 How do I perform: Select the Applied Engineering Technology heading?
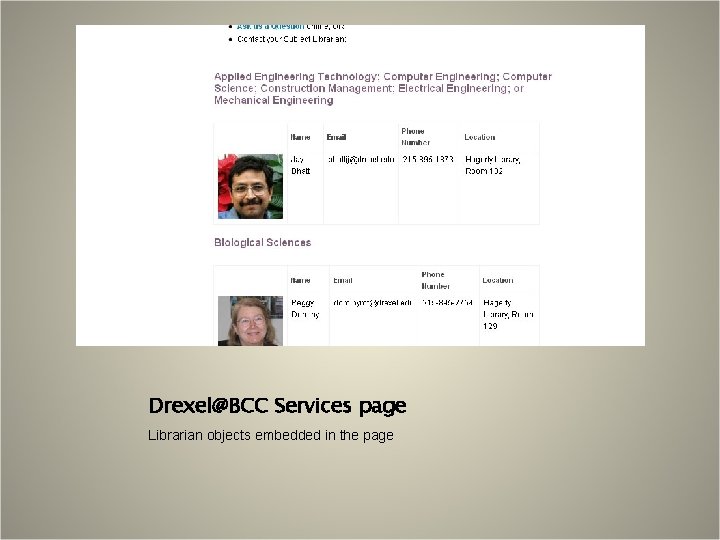click(382, 88)
